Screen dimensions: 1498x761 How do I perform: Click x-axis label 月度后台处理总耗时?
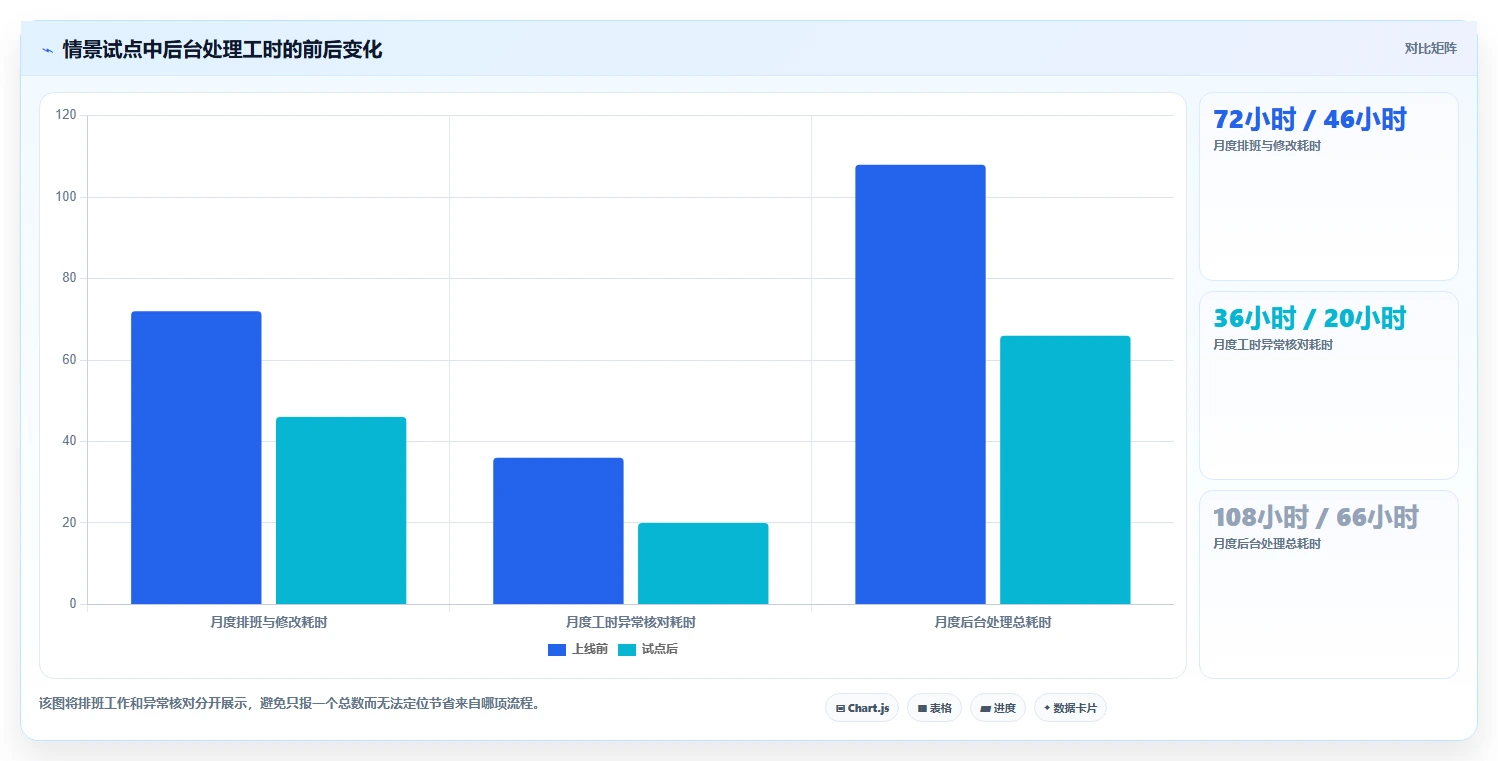pyautogui.click(x=993, y=622)
